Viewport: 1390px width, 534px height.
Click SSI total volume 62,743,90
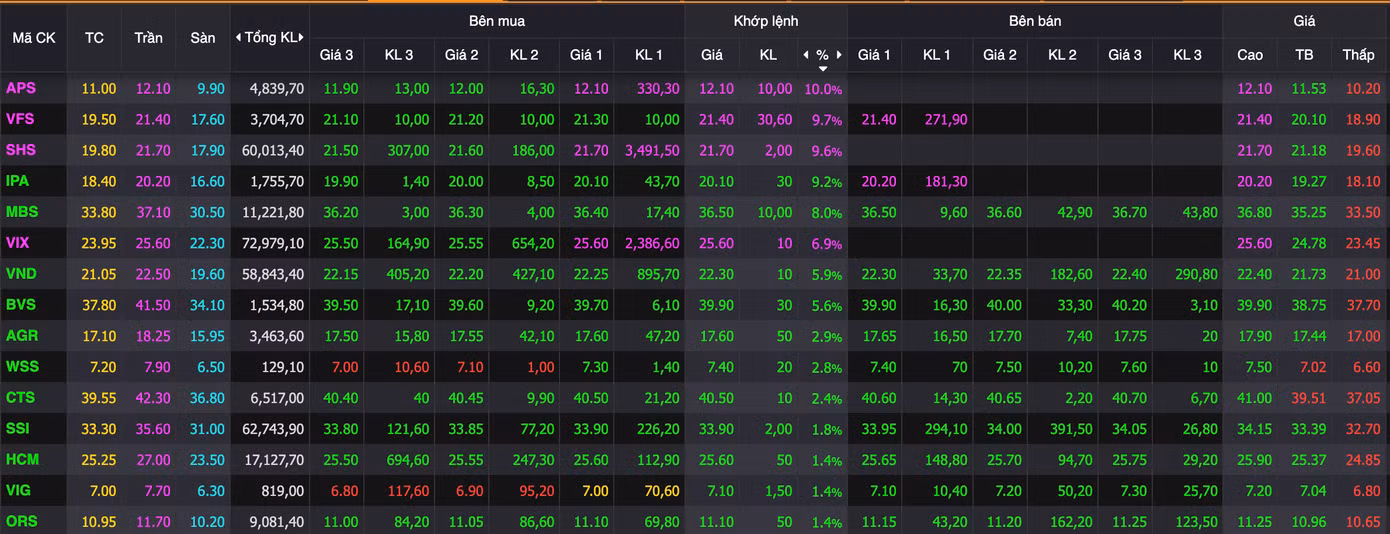(x=272, y=430)
